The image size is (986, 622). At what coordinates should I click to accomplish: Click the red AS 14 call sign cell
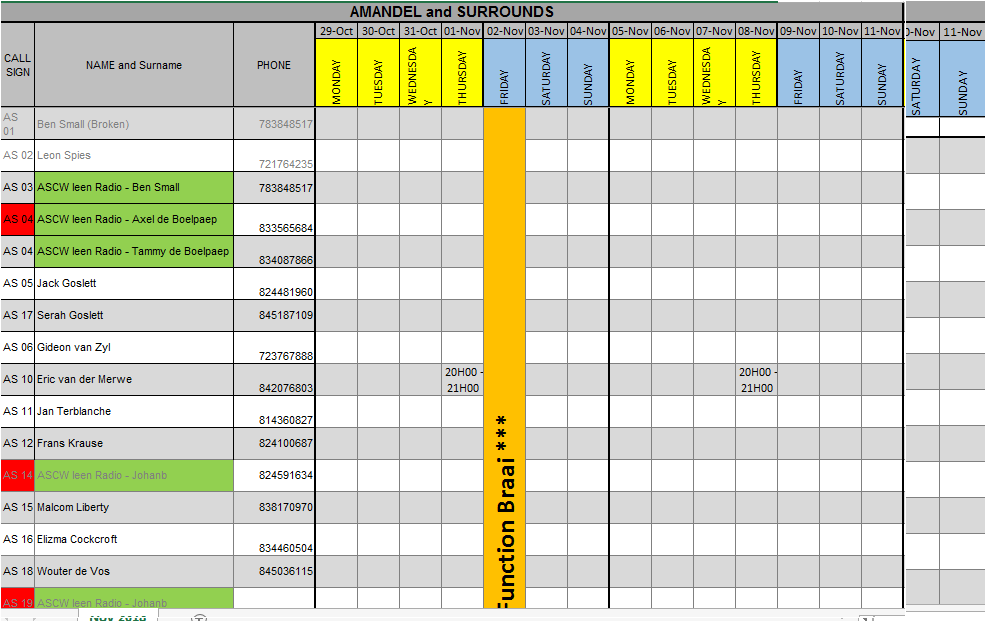tap(17, 475)
